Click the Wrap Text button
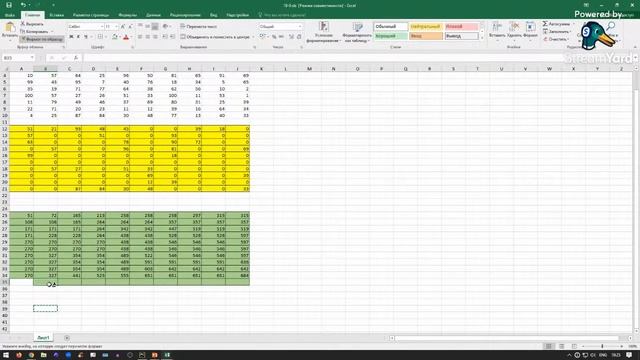The height and width of the screenshot is (360, 640). click(x=199, y=26)
